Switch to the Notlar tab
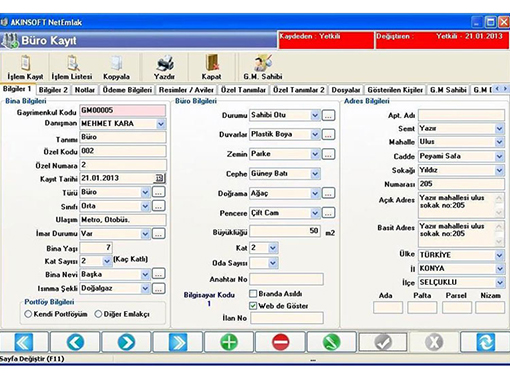Image resolution: width=510 pixels, height=380 pixels. coord(85,90)
